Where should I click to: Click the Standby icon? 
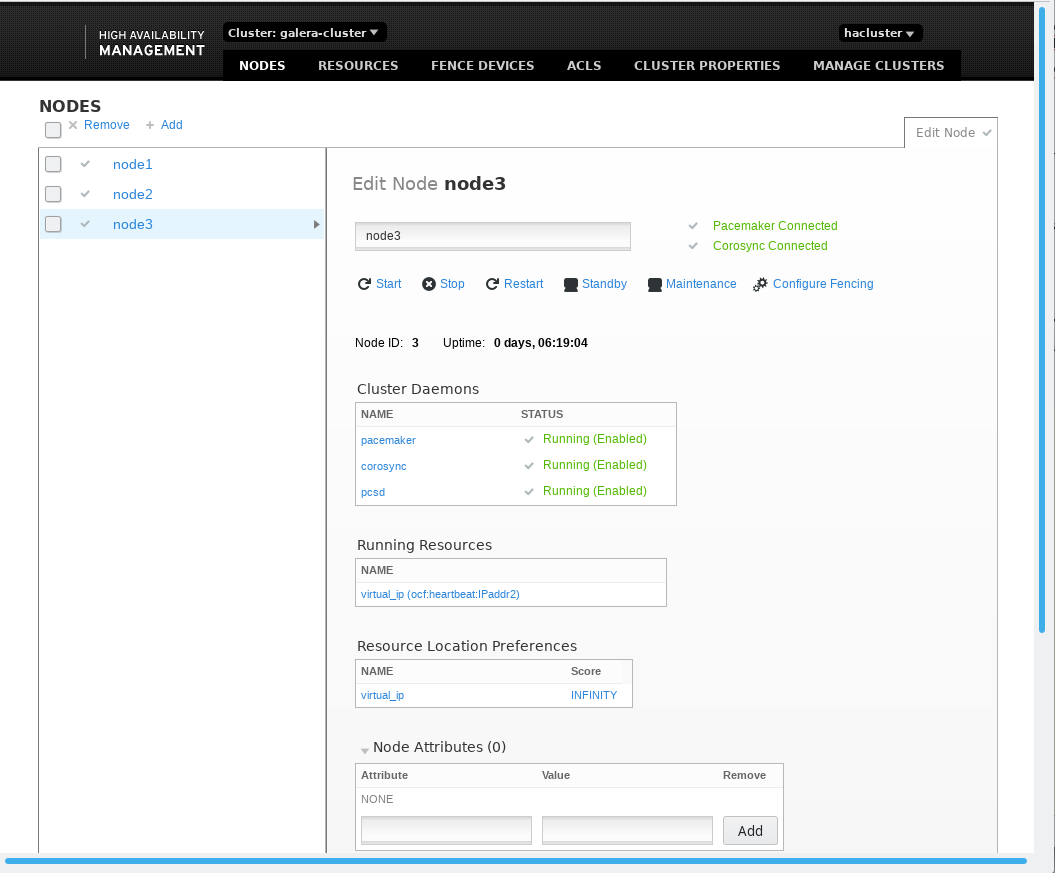(x=571, y=284)
